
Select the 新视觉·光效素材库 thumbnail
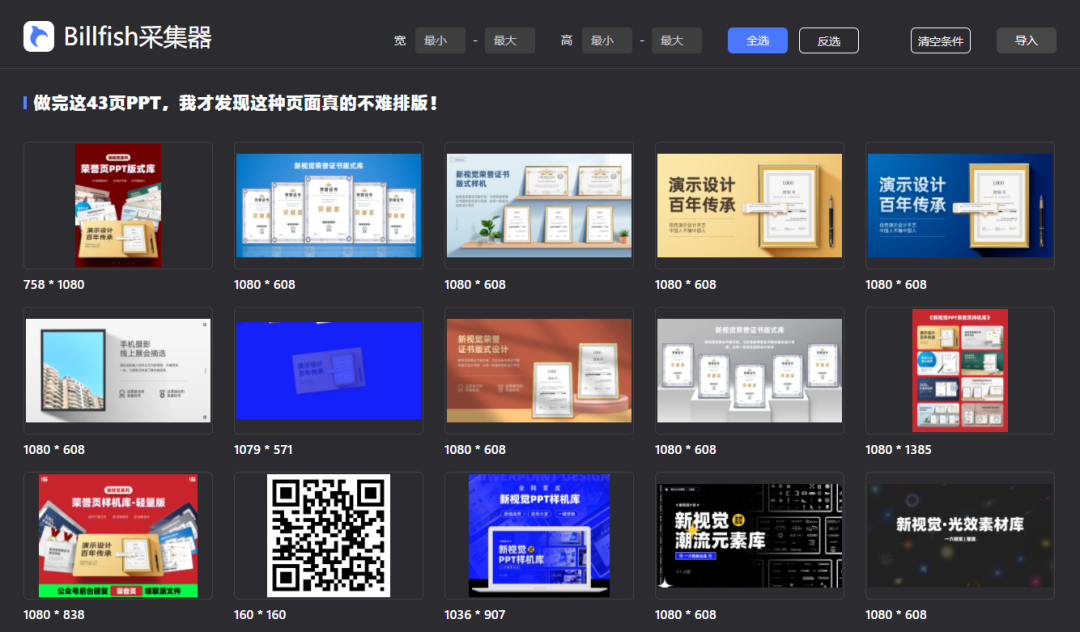(x=960, y=536)
